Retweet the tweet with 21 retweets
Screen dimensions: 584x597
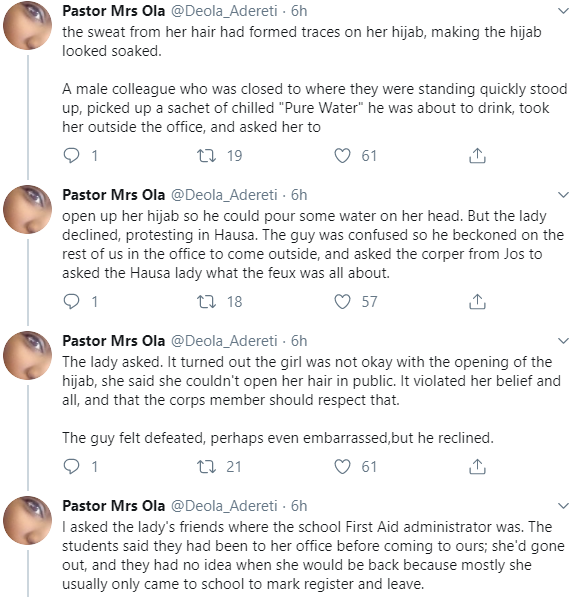click(x=206, y=466)
